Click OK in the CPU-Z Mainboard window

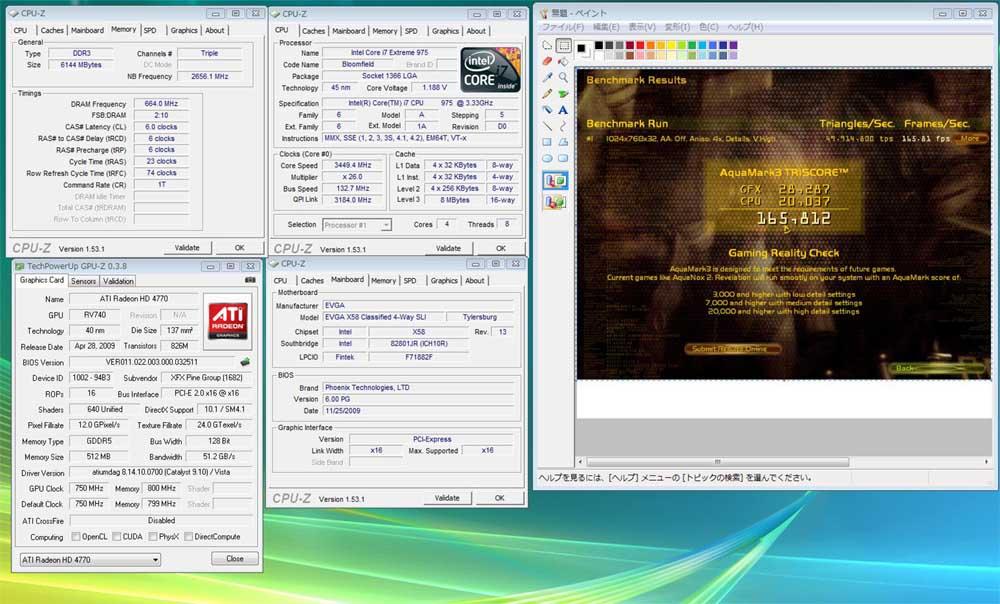499,498
